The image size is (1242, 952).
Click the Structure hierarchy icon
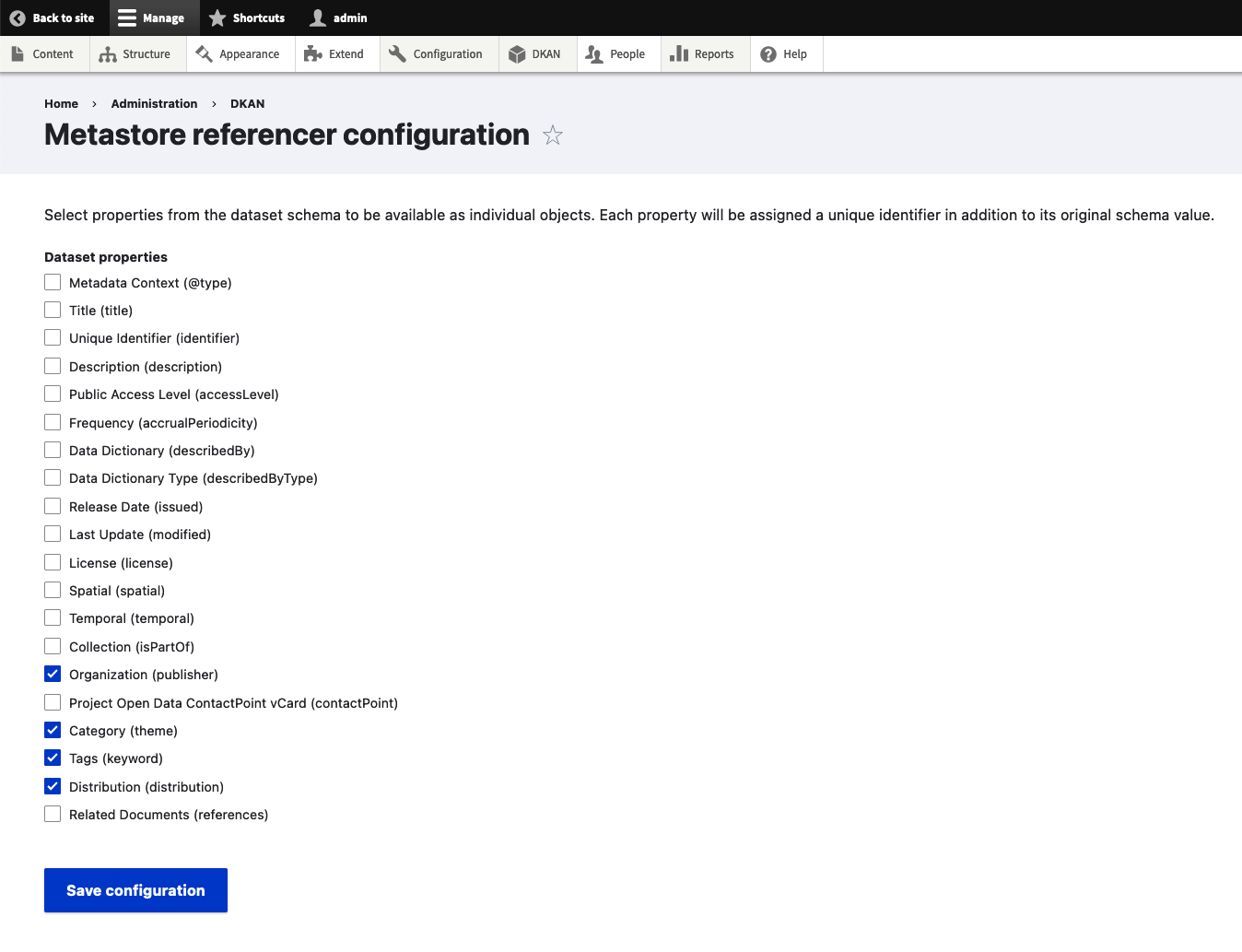coord(107,54)
